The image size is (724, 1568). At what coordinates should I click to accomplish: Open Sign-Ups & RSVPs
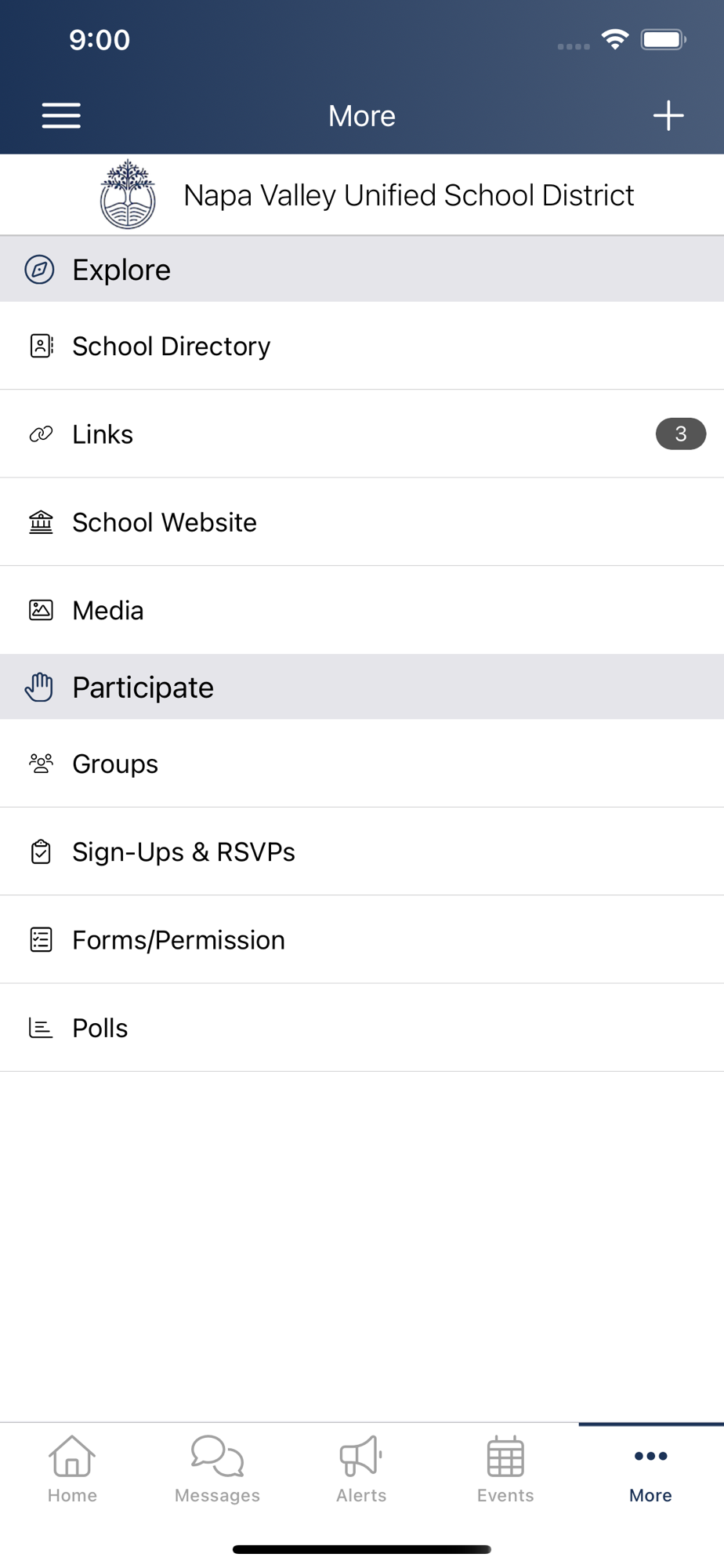[362, 851]
